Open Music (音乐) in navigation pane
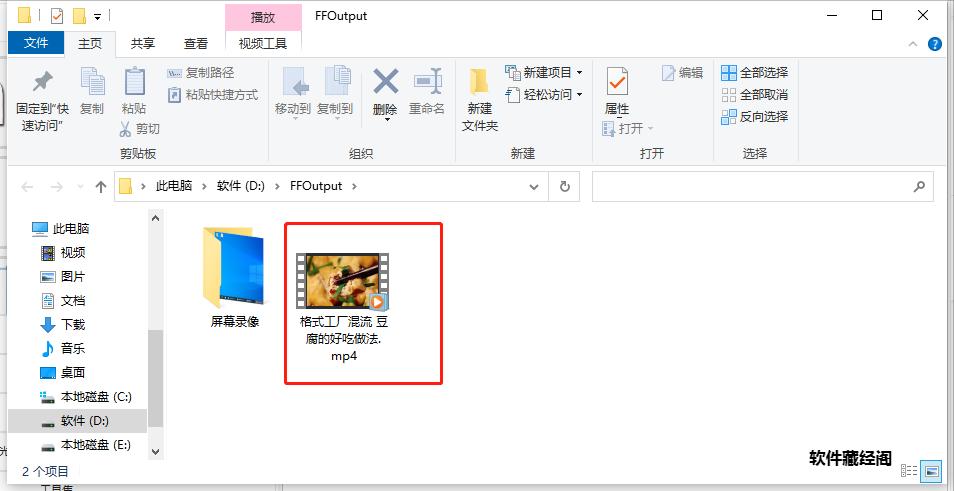954x491 pixels. tap(63, 349)
